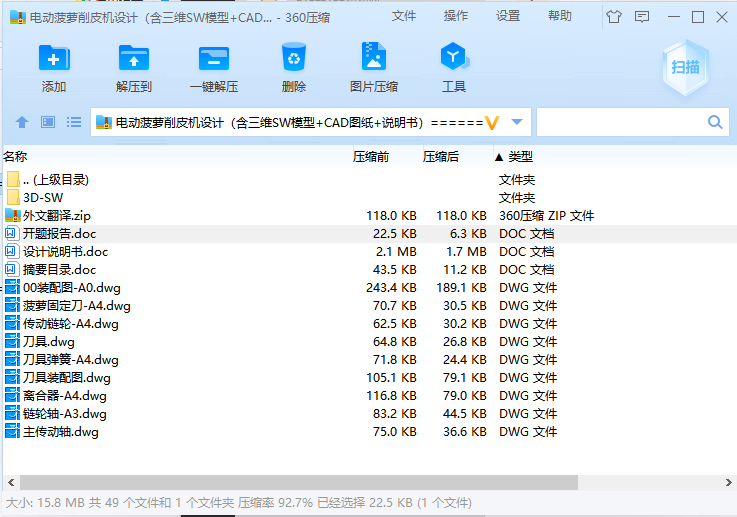The width and height of the screenshot is (737, 517).
Task: Open the 操作 (Operations) menu
Action: (x=455, y=16)
